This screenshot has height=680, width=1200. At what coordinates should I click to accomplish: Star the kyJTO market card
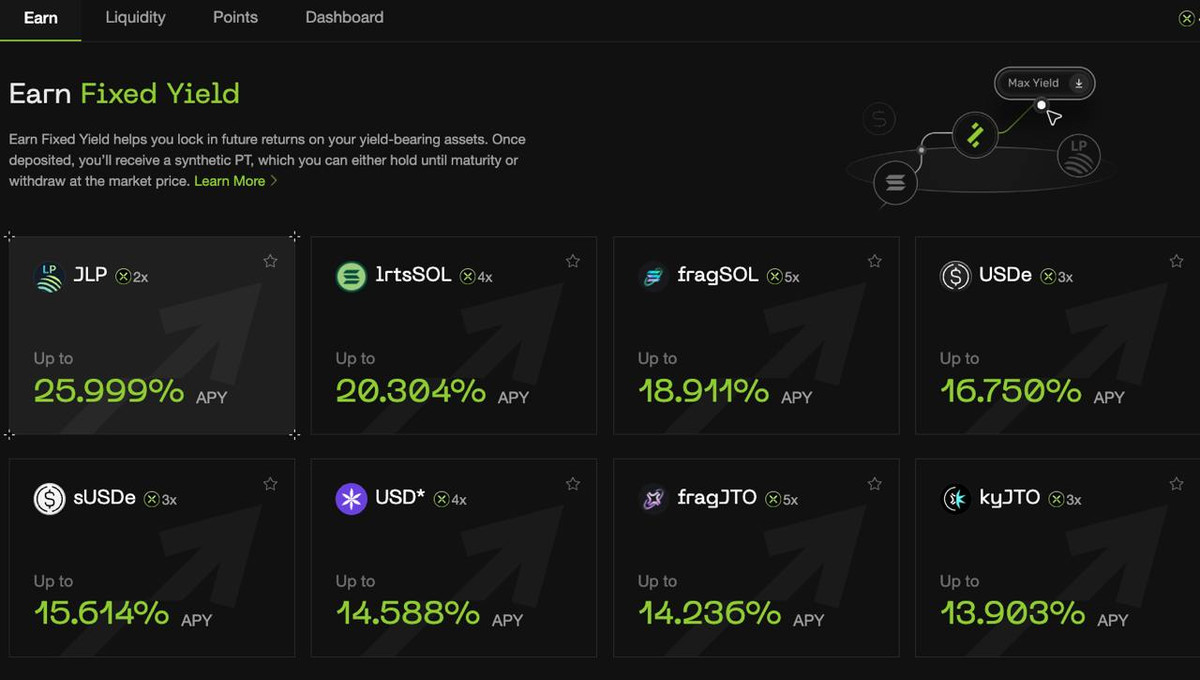[x=1176, y=484]
